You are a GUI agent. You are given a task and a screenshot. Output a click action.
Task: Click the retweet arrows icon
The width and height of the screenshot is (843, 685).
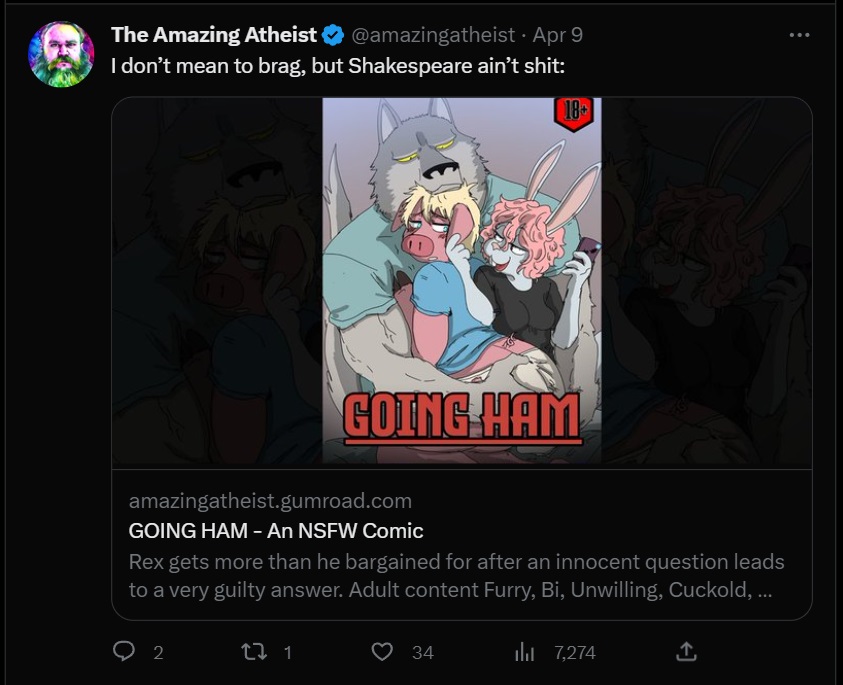click(x=254, y=652)
